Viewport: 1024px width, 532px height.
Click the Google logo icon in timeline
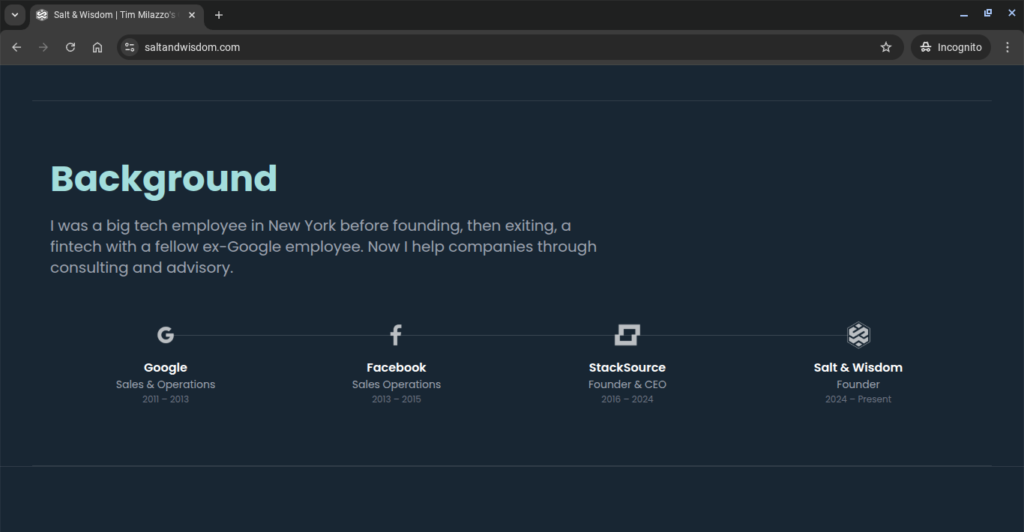[165, 335]
